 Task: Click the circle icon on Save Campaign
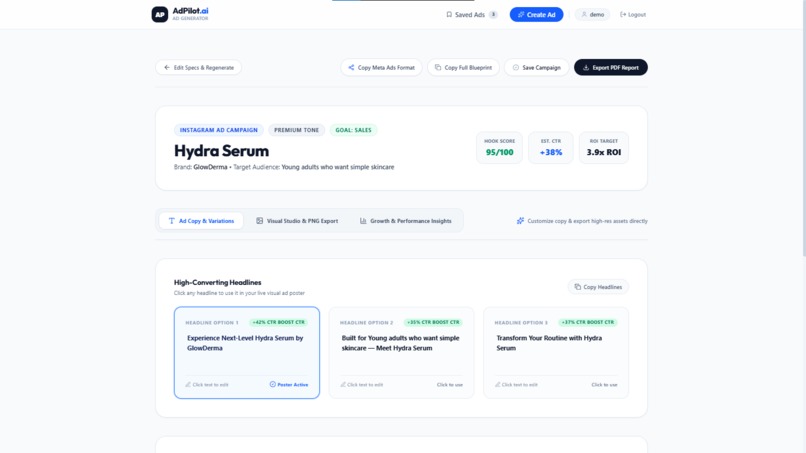coord(516,67)
